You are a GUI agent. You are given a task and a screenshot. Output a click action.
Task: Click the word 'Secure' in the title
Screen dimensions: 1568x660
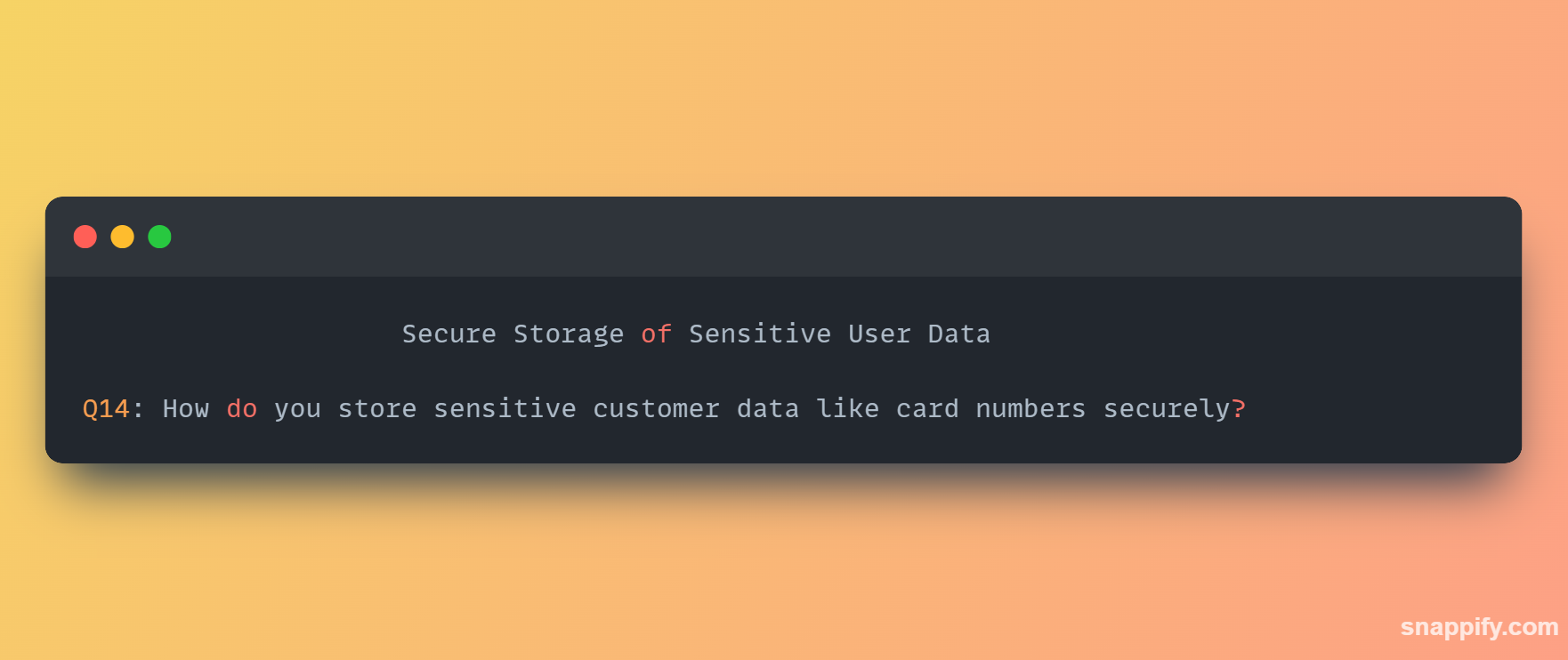tap(449, 334)
